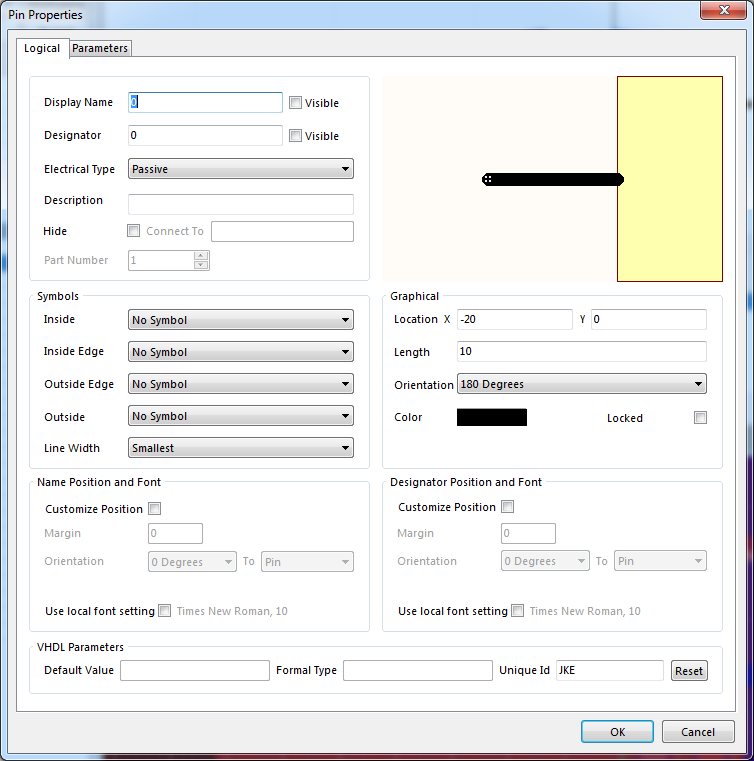Click the Description text field
Viewport: 754px width, 761px height.
241,204
